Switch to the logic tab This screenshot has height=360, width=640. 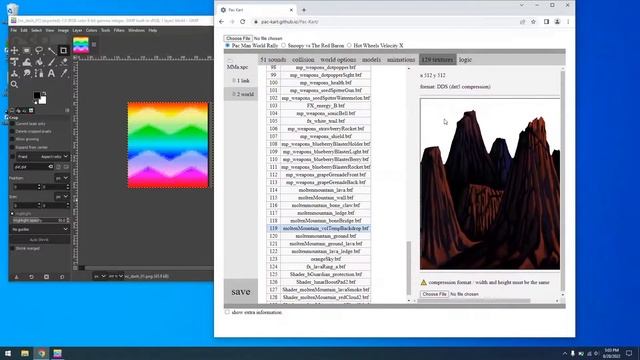point(465,60)
